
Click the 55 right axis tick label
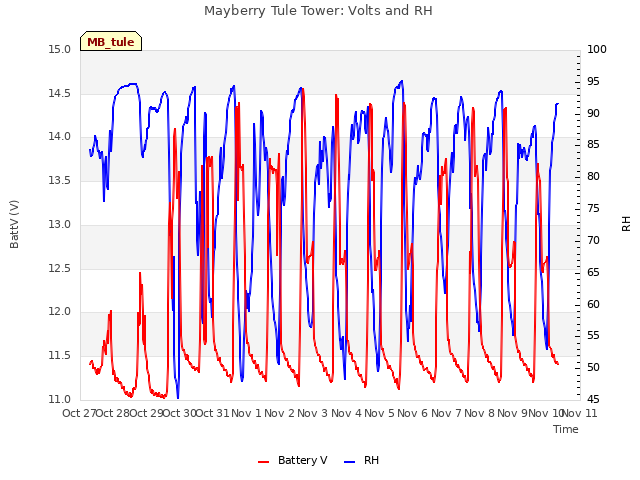(593, 336)
